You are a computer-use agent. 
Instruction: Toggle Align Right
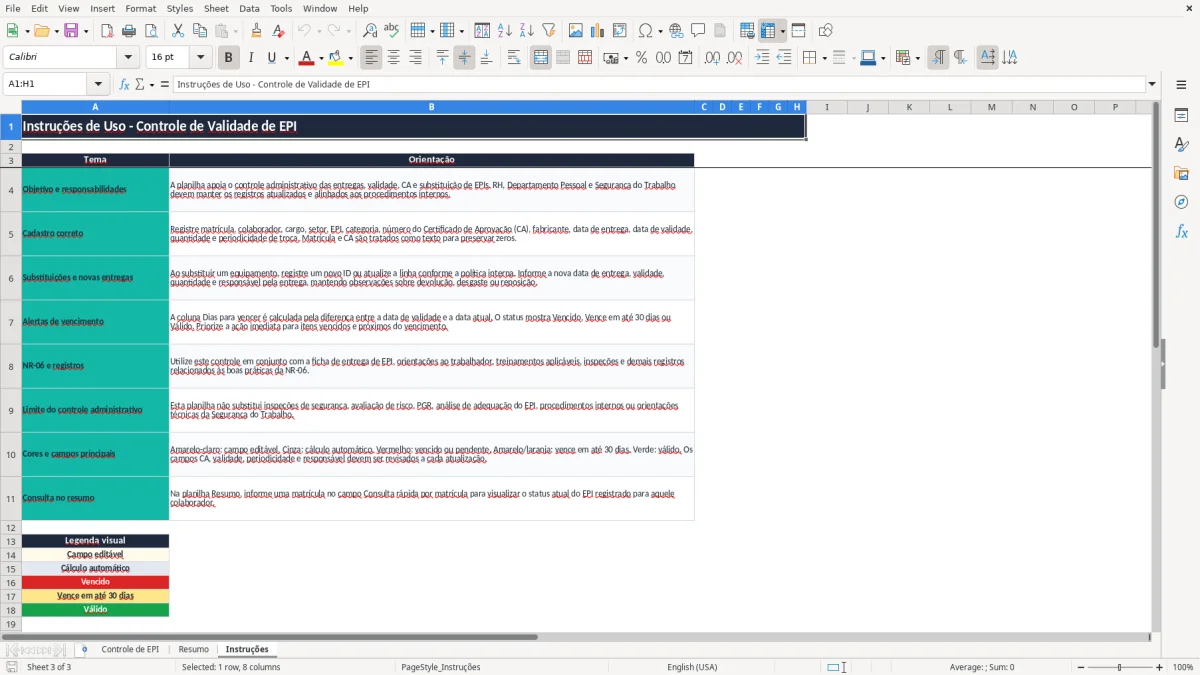tap(415, 58)
